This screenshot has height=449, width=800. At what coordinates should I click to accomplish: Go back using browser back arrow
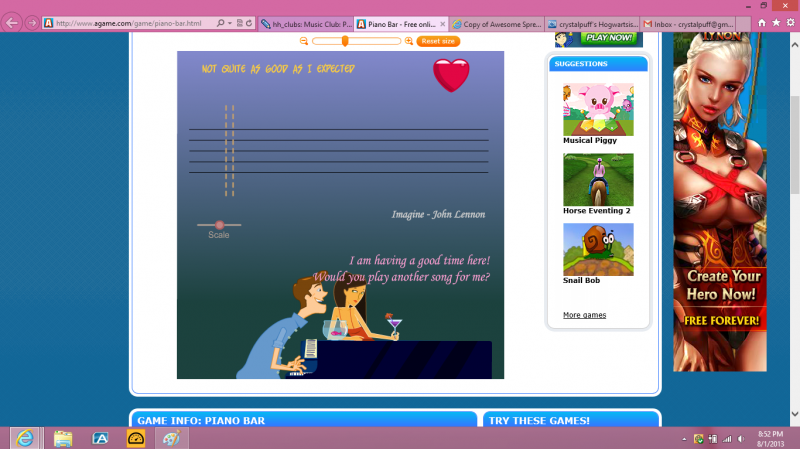[x=12, y=23]
